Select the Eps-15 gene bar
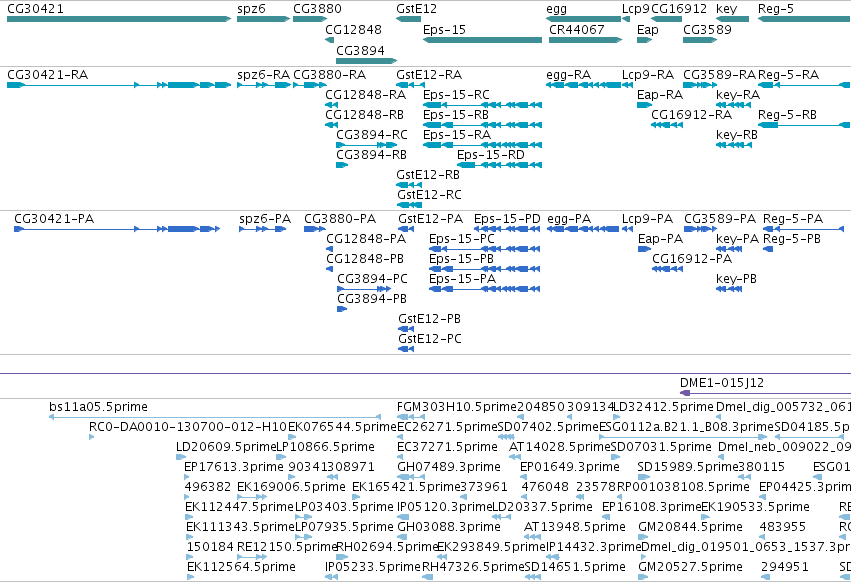The image size is (851, 582). (482, 40)
